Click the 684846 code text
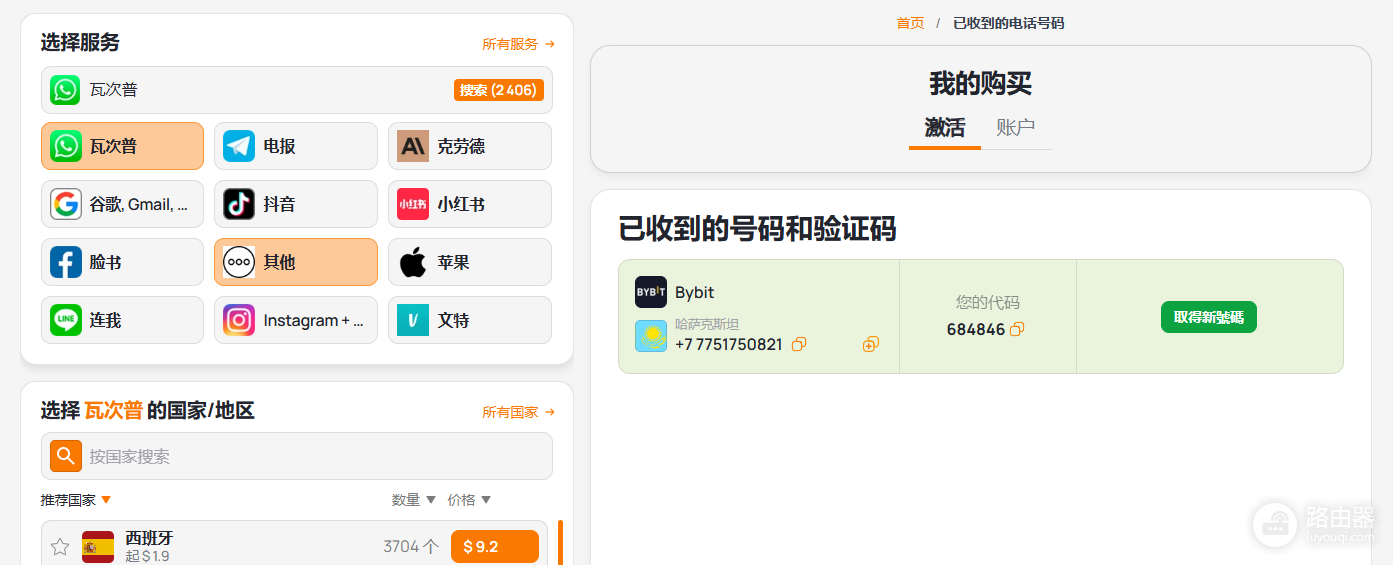 [976, 329]
